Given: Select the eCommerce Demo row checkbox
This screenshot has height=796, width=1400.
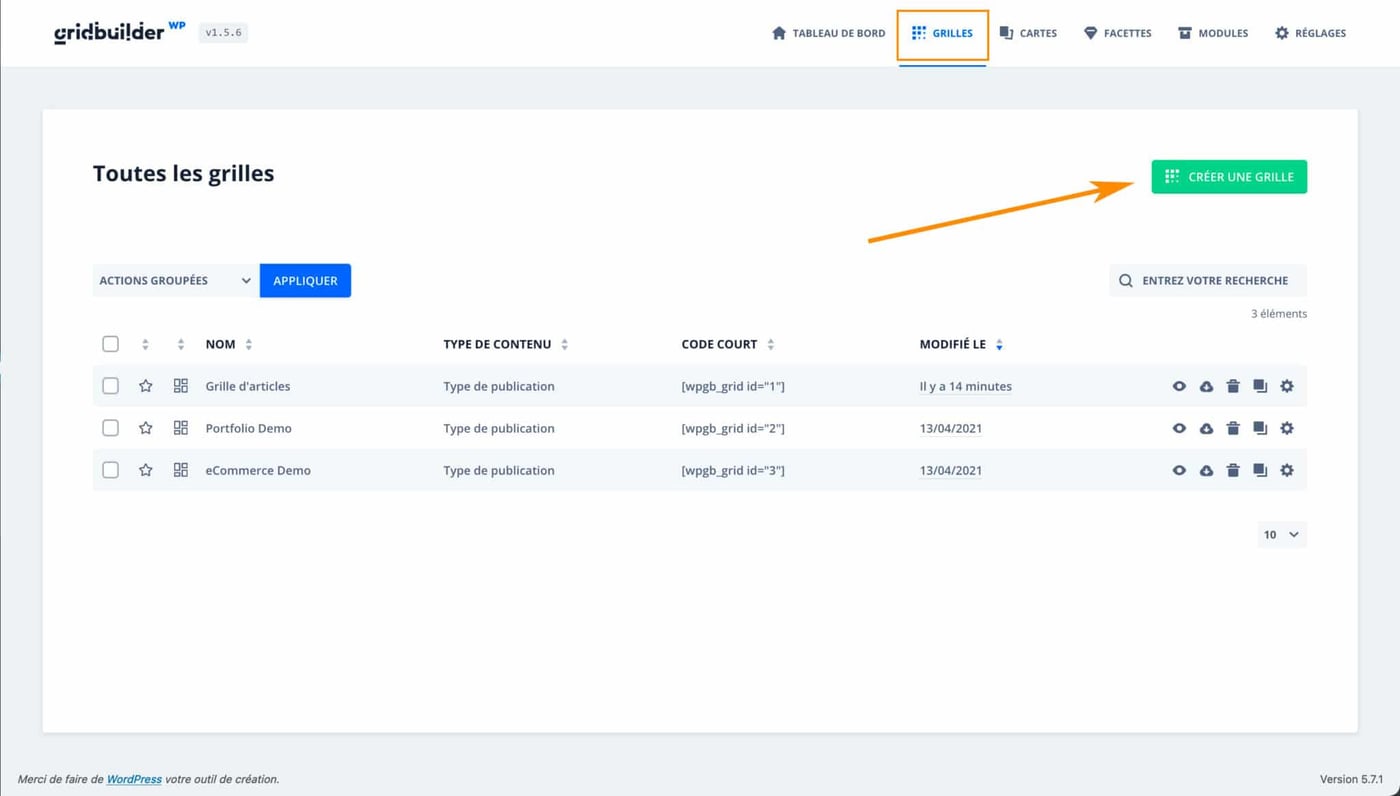Looking at the screenshot, I should 111,470.
